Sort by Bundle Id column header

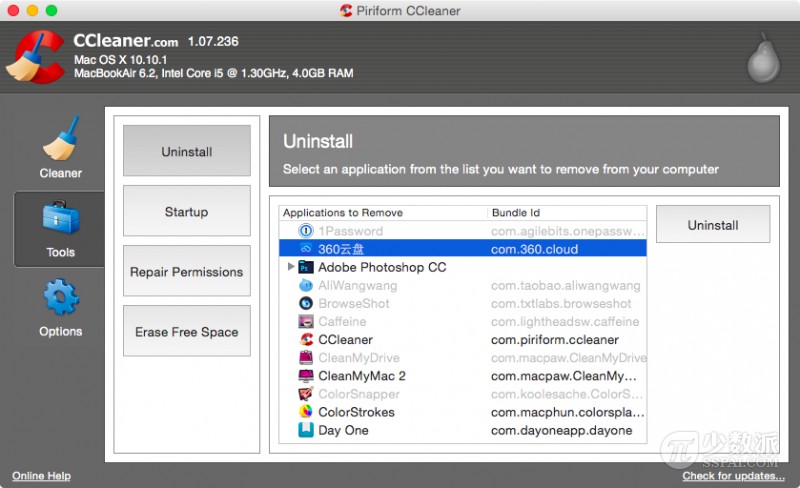(566, 213)
